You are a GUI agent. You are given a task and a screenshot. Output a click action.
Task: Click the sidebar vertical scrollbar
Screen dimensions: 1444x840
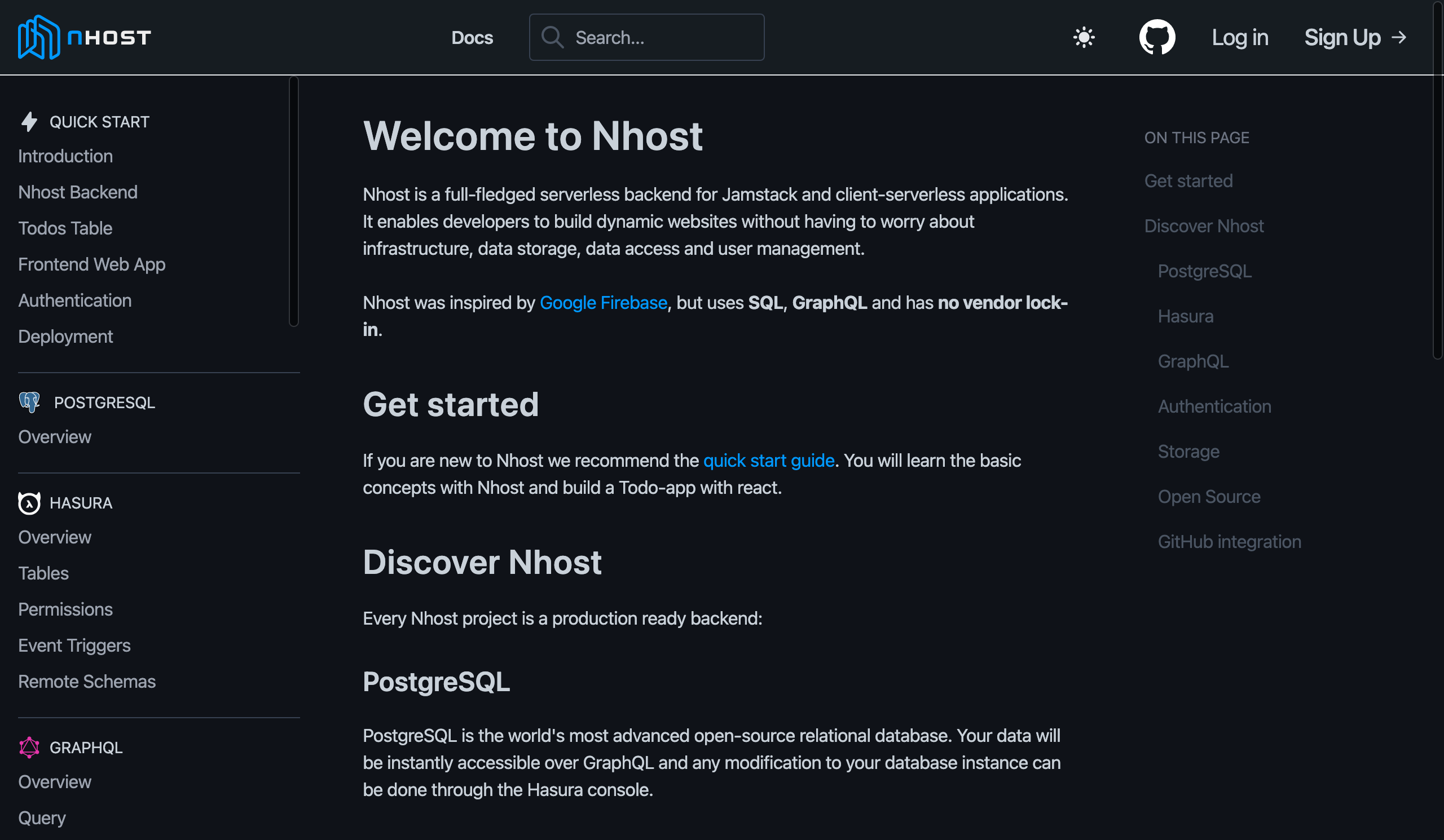(294, 201)
